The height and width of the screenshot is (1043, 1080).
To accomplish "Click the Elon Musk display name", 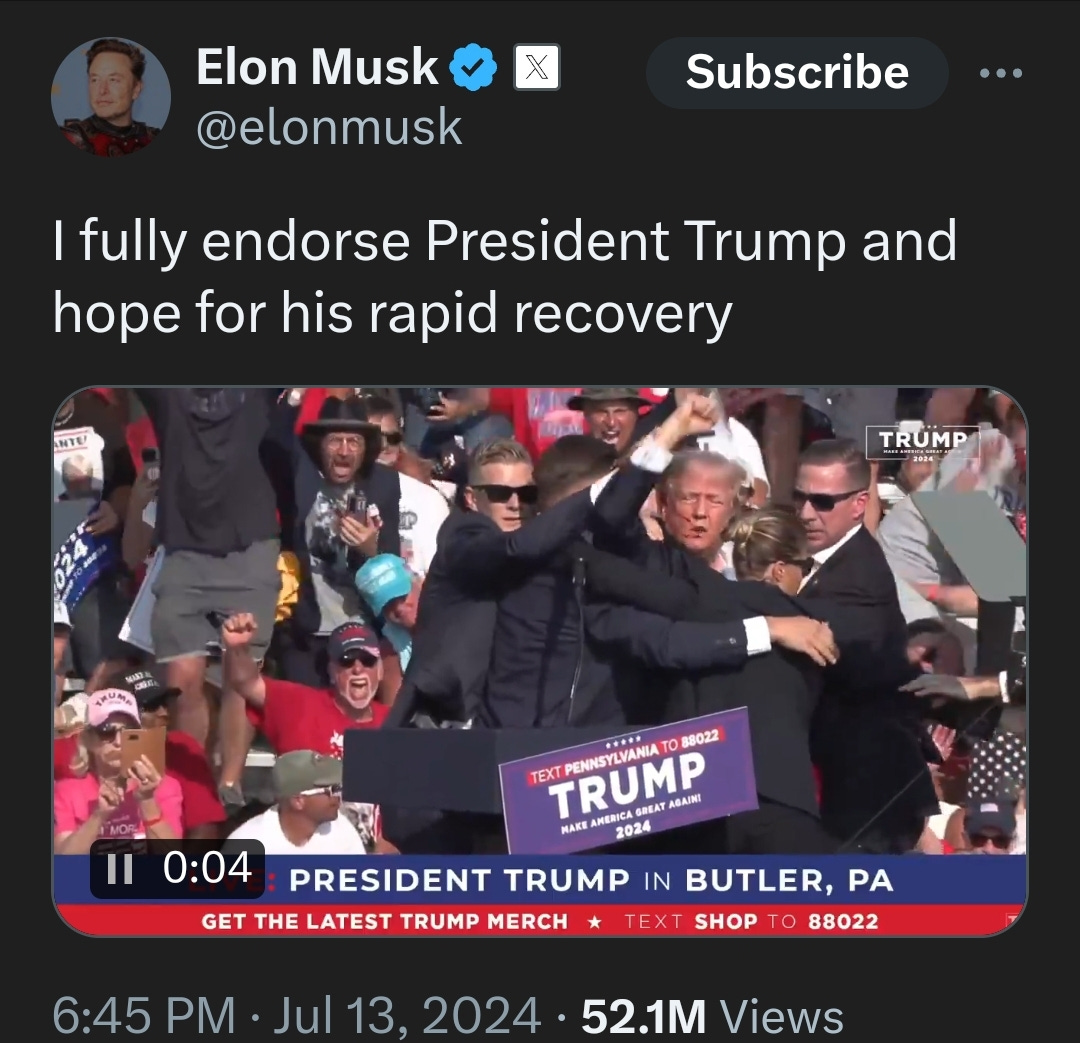I will click(318, 67).
